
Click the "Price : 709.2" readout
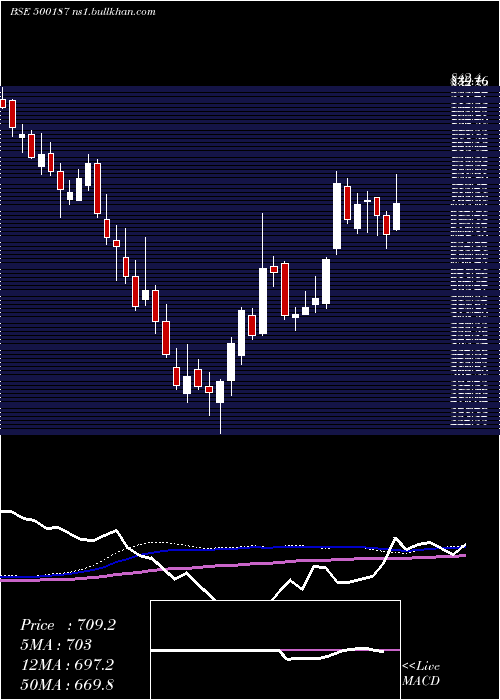click(68, 625)
